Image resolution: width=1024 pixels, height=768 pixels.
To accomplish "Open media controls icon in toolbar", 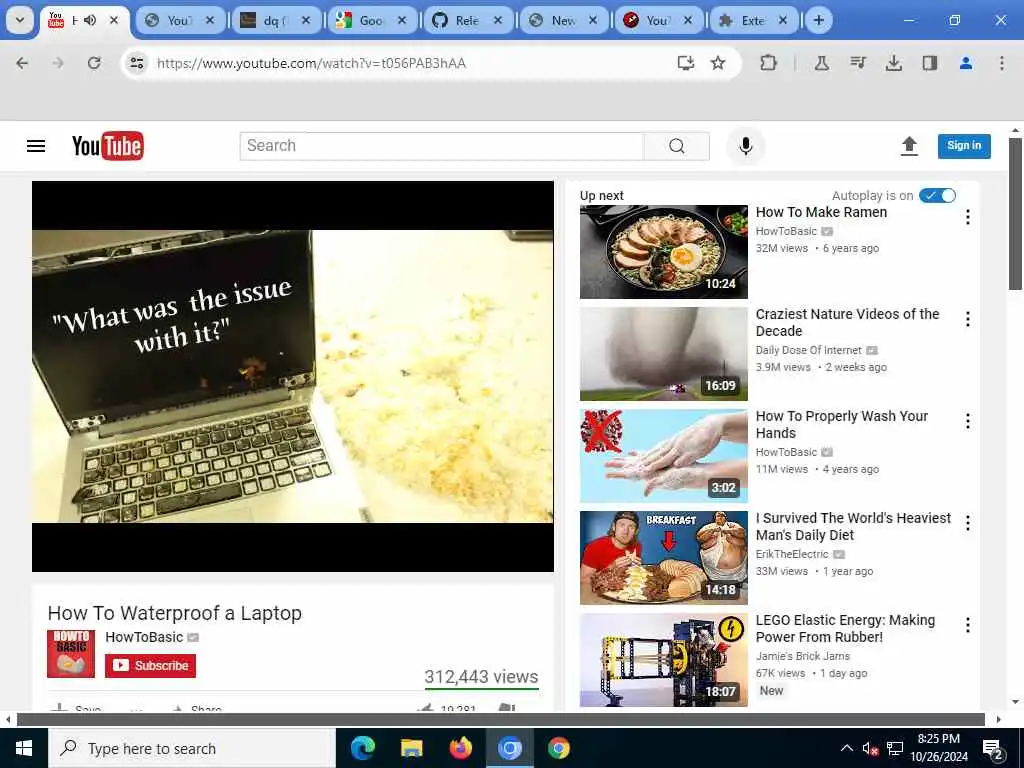I will [857, 63].
